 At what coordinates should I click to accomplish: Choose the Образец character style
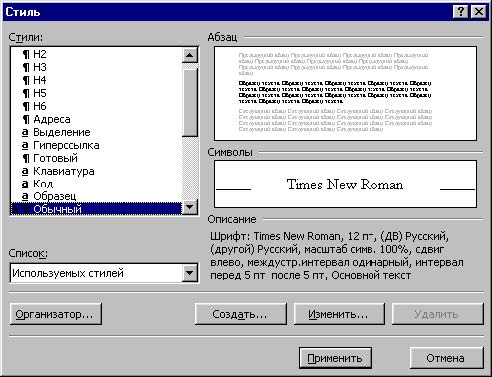click(x=97, y=196)
